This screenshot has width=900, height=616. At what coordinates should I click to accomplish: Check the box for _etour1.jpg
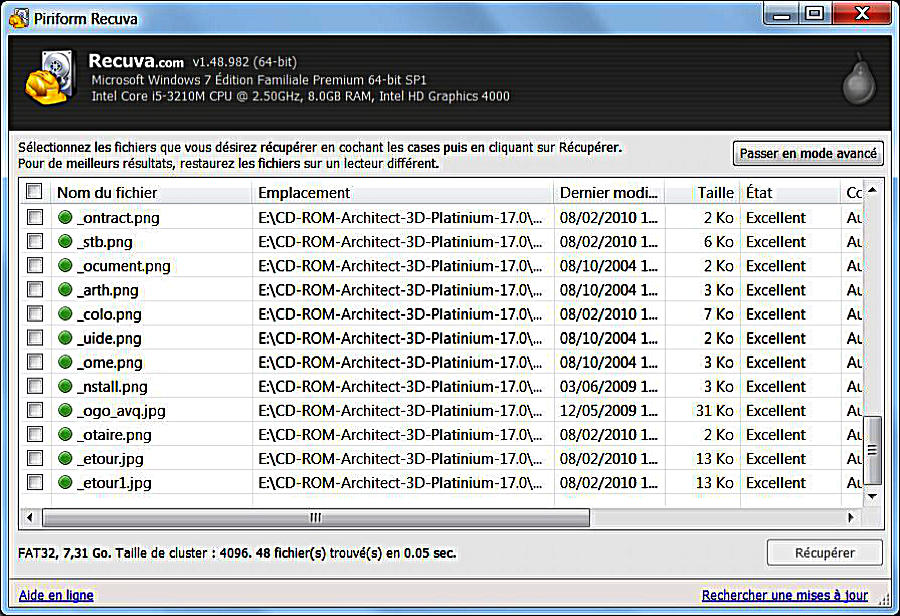pyautogui.click(x=35, y=482)
